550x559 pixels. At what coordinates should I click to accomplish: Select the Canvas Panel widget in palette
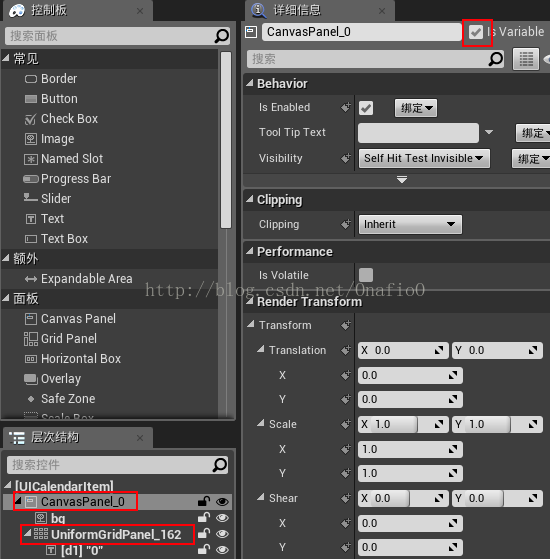[x=70, y=318]
